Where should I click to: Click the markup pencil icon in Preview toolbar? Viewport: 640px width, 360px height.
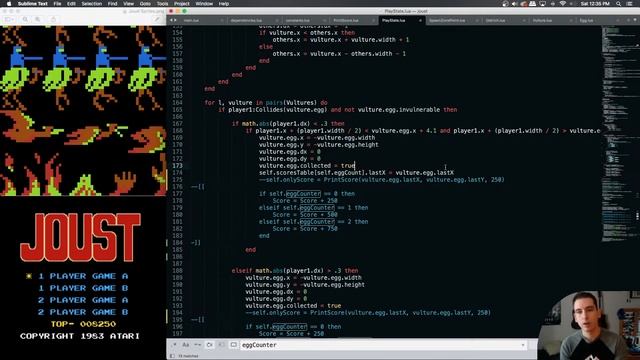[x=157, y=19]
